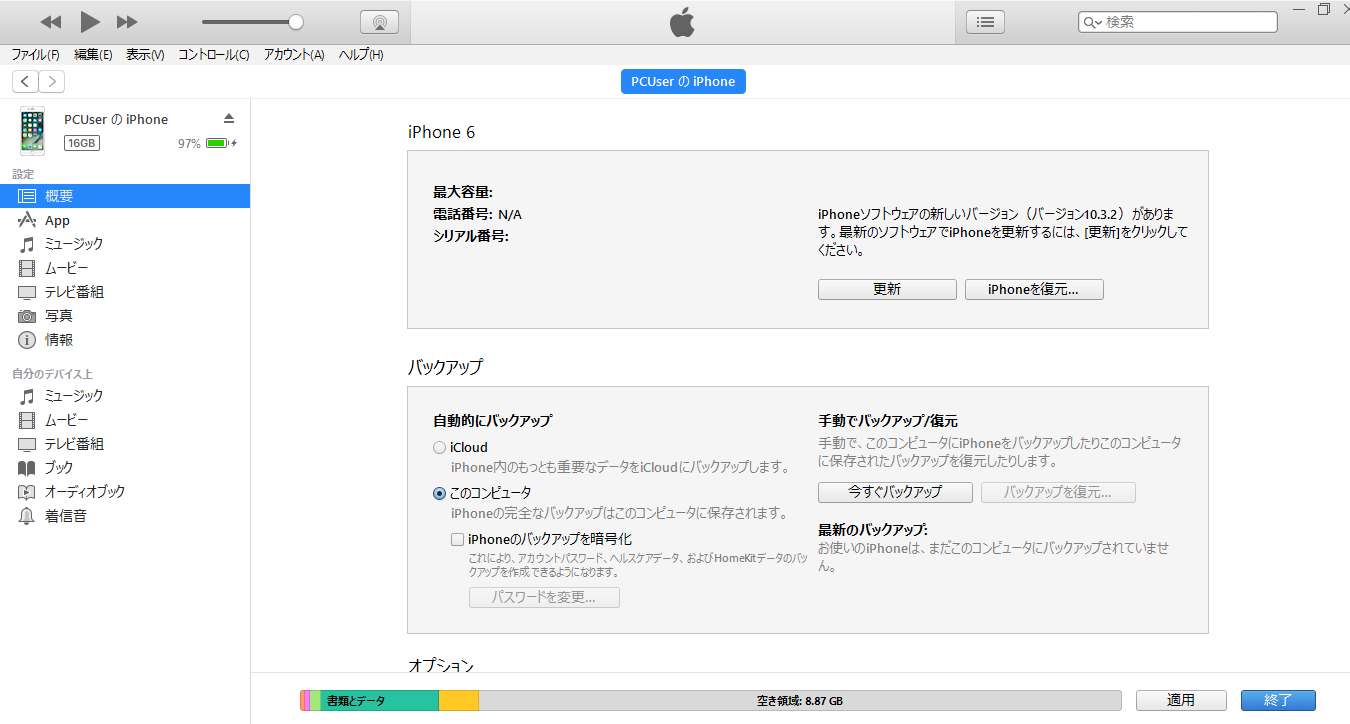Click the テレビ番組 screen icon under 自分のデバイス上

point(27,444)
